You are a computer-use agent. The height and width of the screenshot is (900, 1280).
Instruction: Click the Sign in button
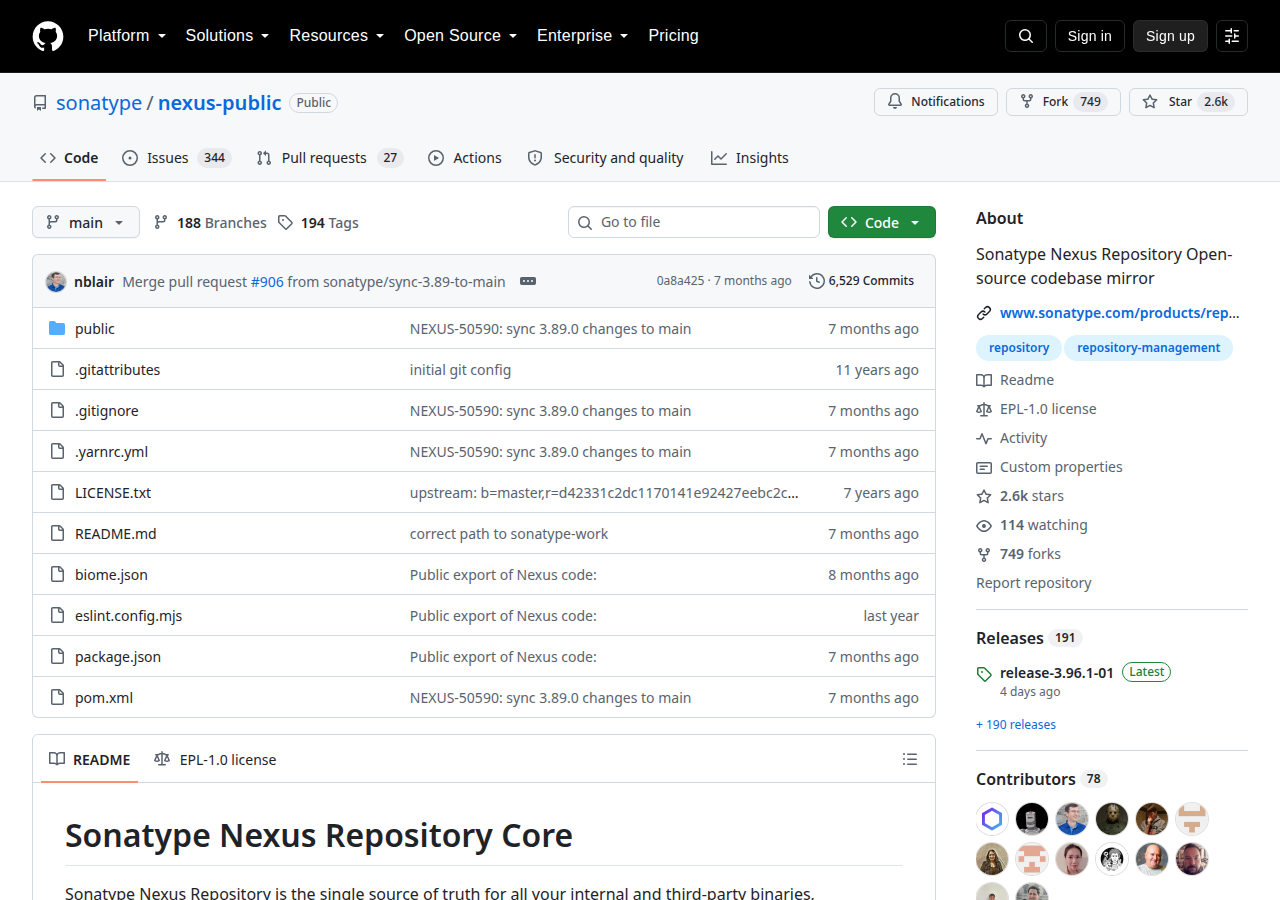1090,36
